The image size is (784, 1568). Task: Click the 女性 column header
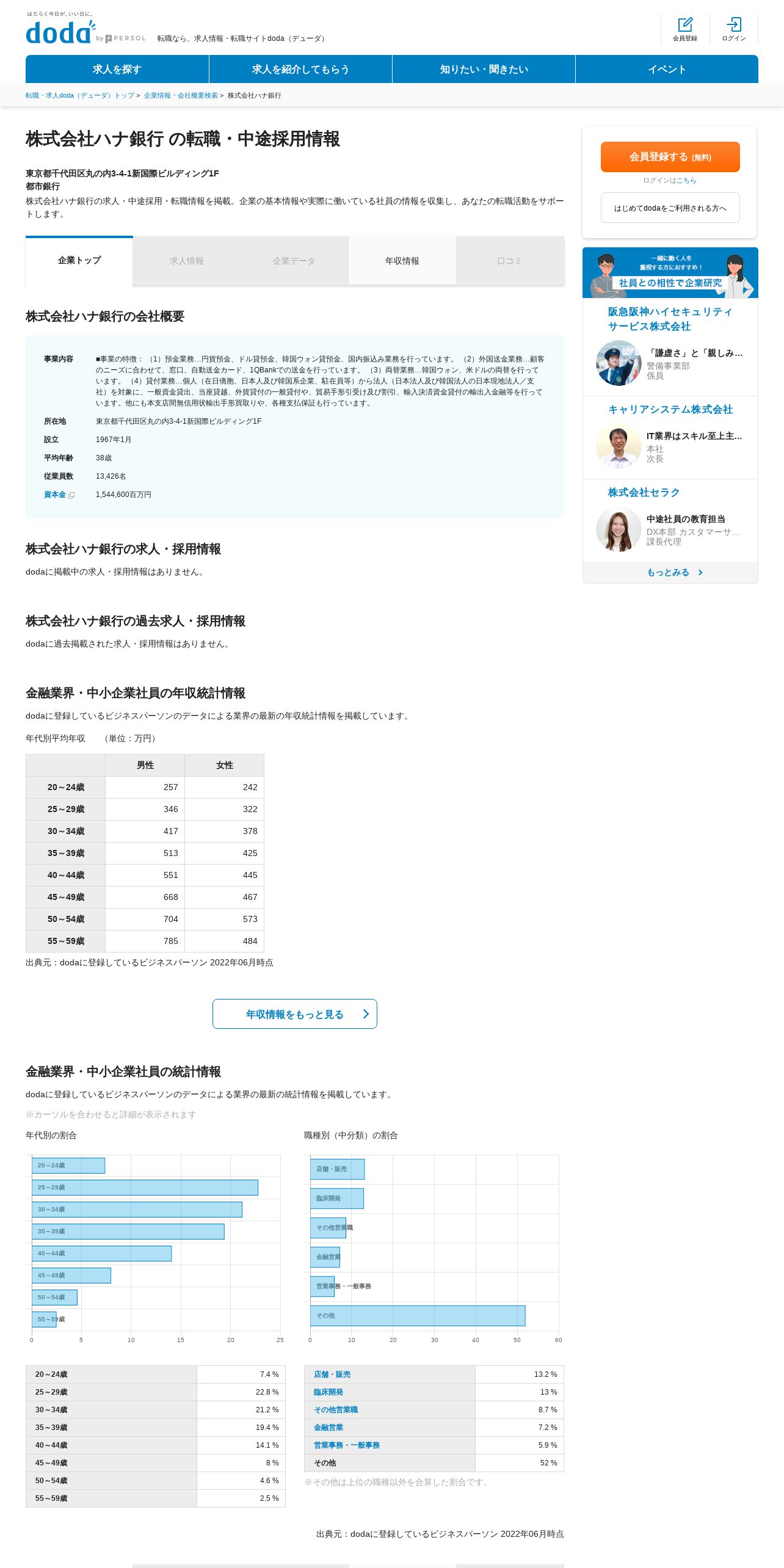pos(225,765)
